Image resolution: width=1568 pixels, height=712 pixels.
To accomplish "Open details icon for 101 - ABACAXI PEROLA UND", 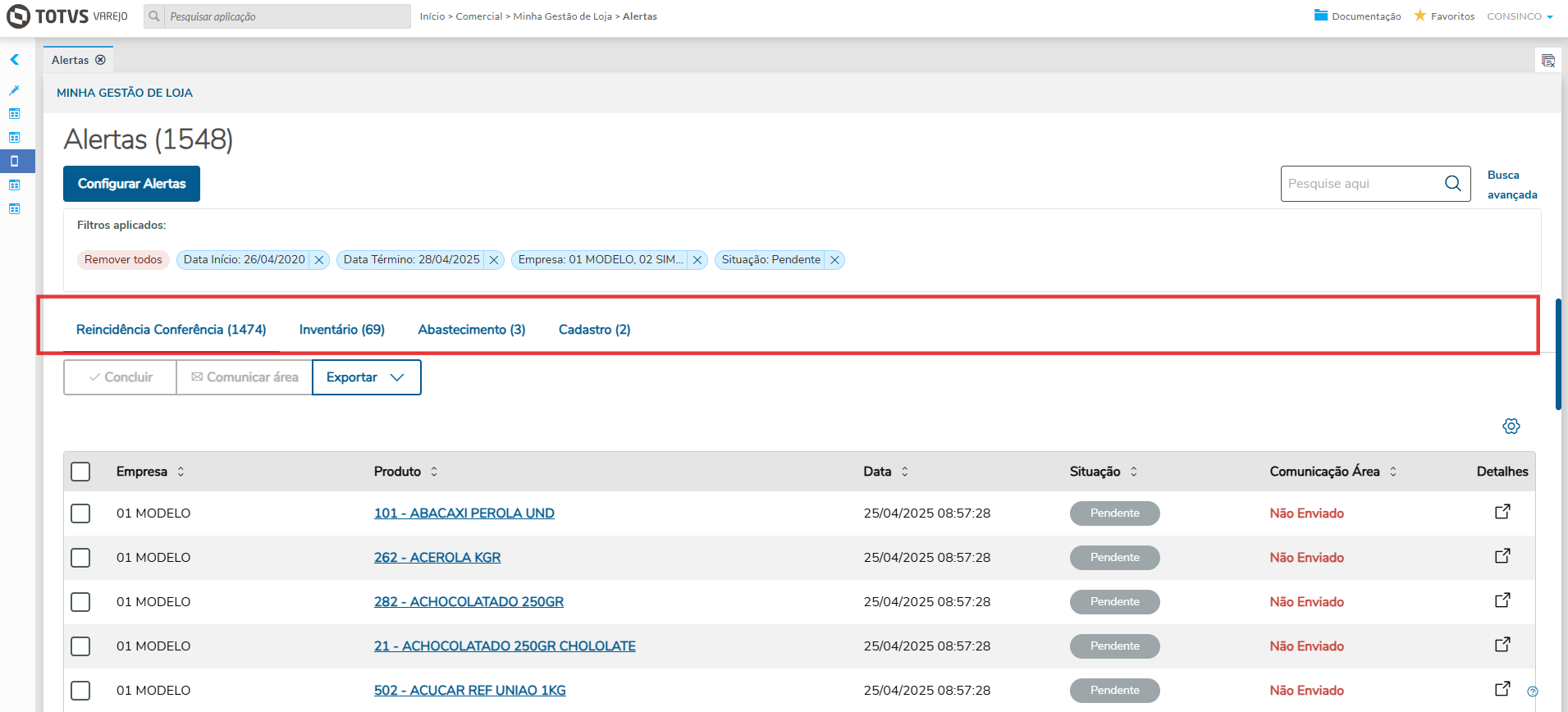I will [x=1502, y=512].
